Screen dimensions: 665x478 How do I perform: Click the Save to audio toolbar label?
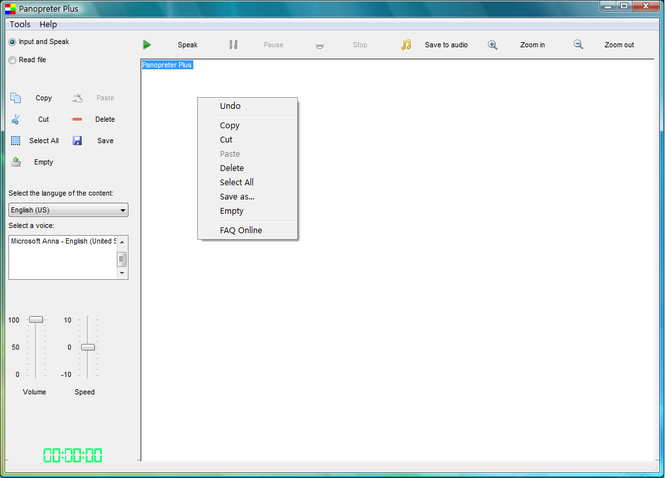[x=446, y=45]
